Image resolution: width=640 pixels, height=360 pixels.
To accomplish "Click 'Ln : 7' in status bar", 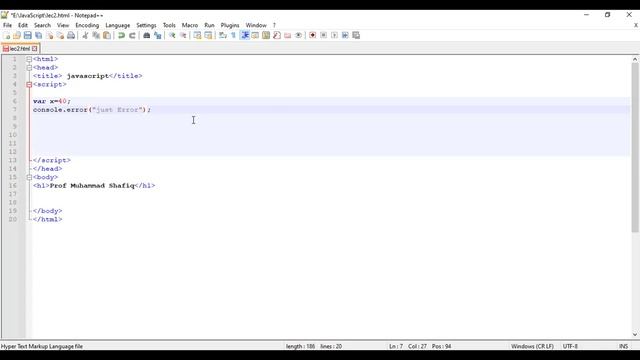I will tap(396, 346).
